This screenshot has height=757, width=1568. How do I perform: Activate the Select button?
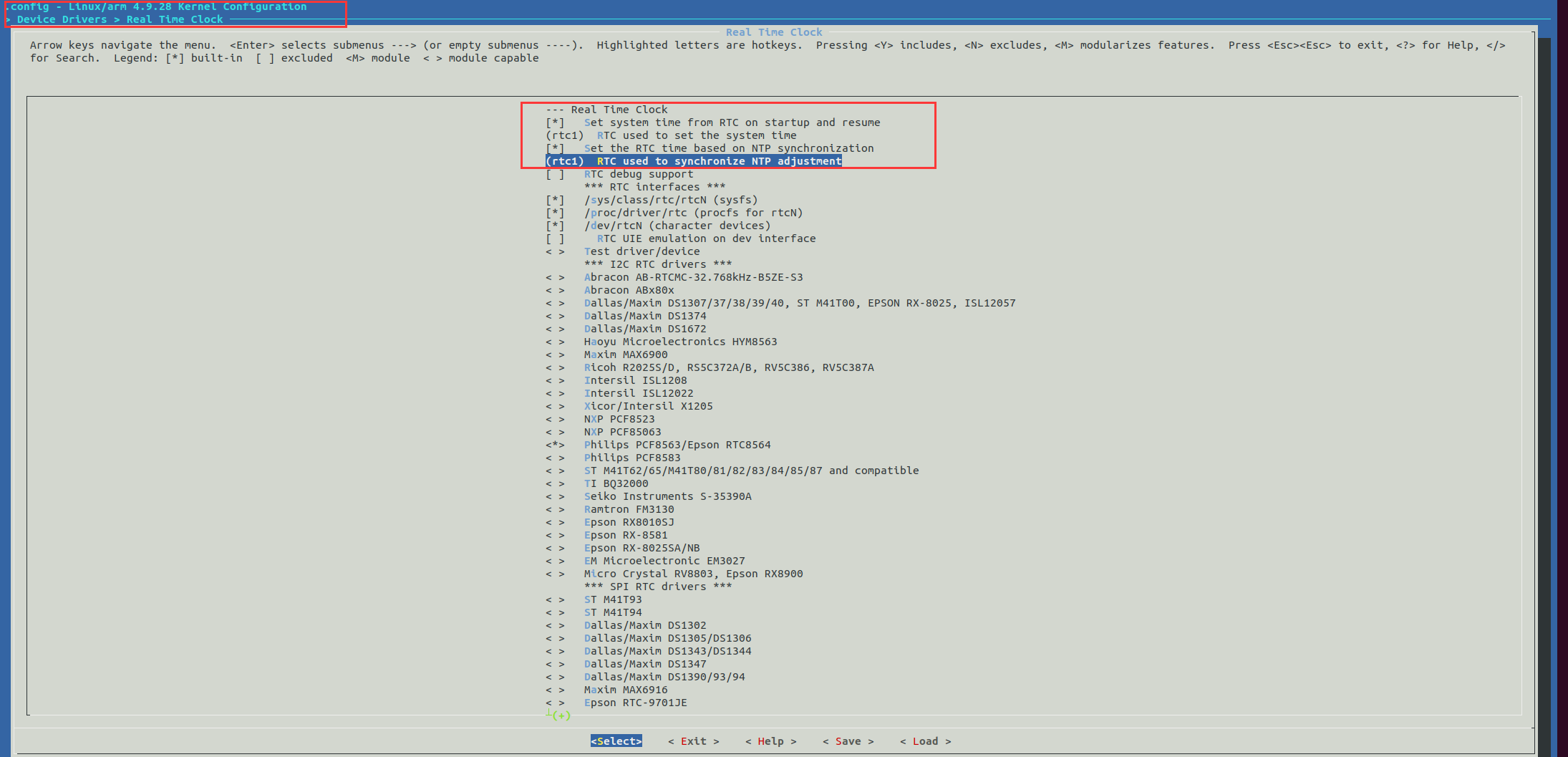[616, 741]
